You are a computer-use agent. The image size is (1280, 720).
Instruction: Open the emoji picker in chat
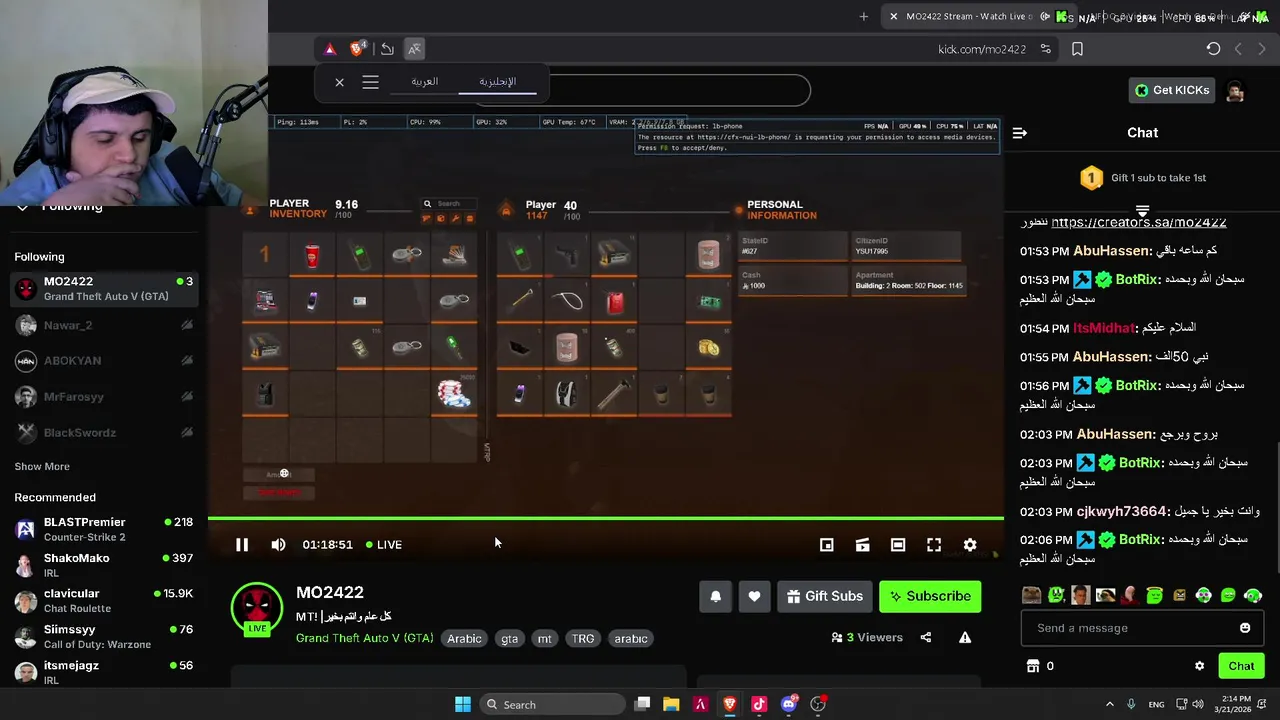pos(1245,628)
